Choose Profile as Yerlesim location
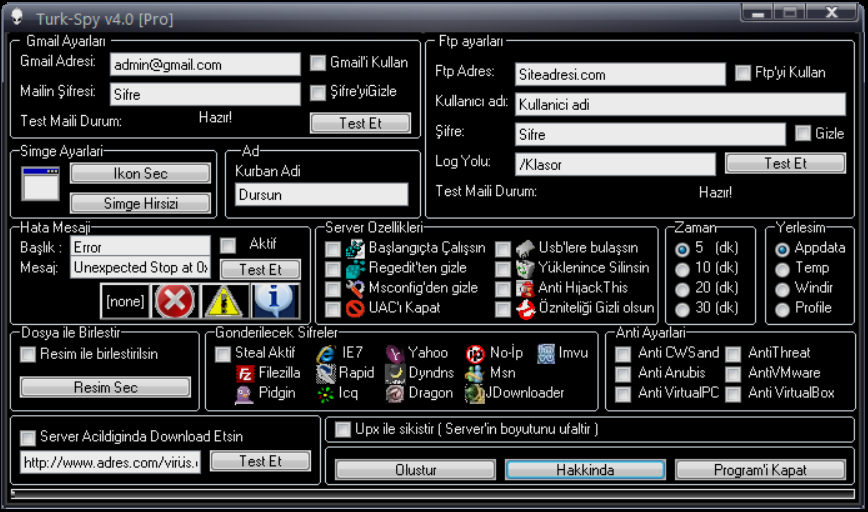 (x=782, y=309)
